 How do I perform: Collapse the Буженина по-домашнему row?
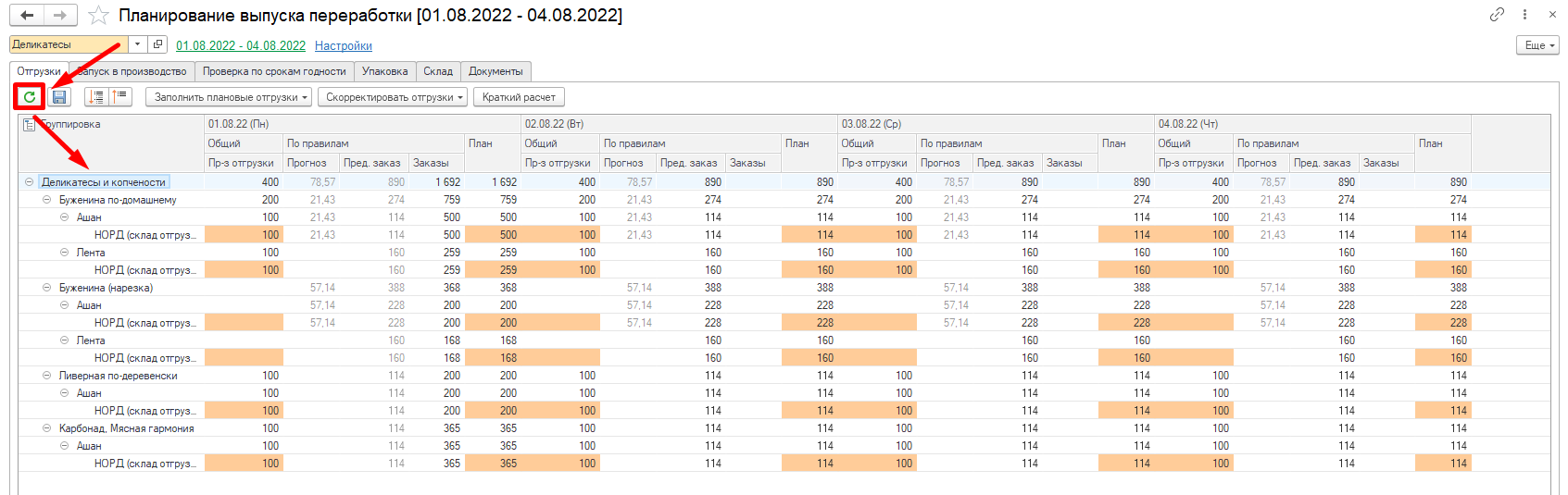tap(46, 200)
